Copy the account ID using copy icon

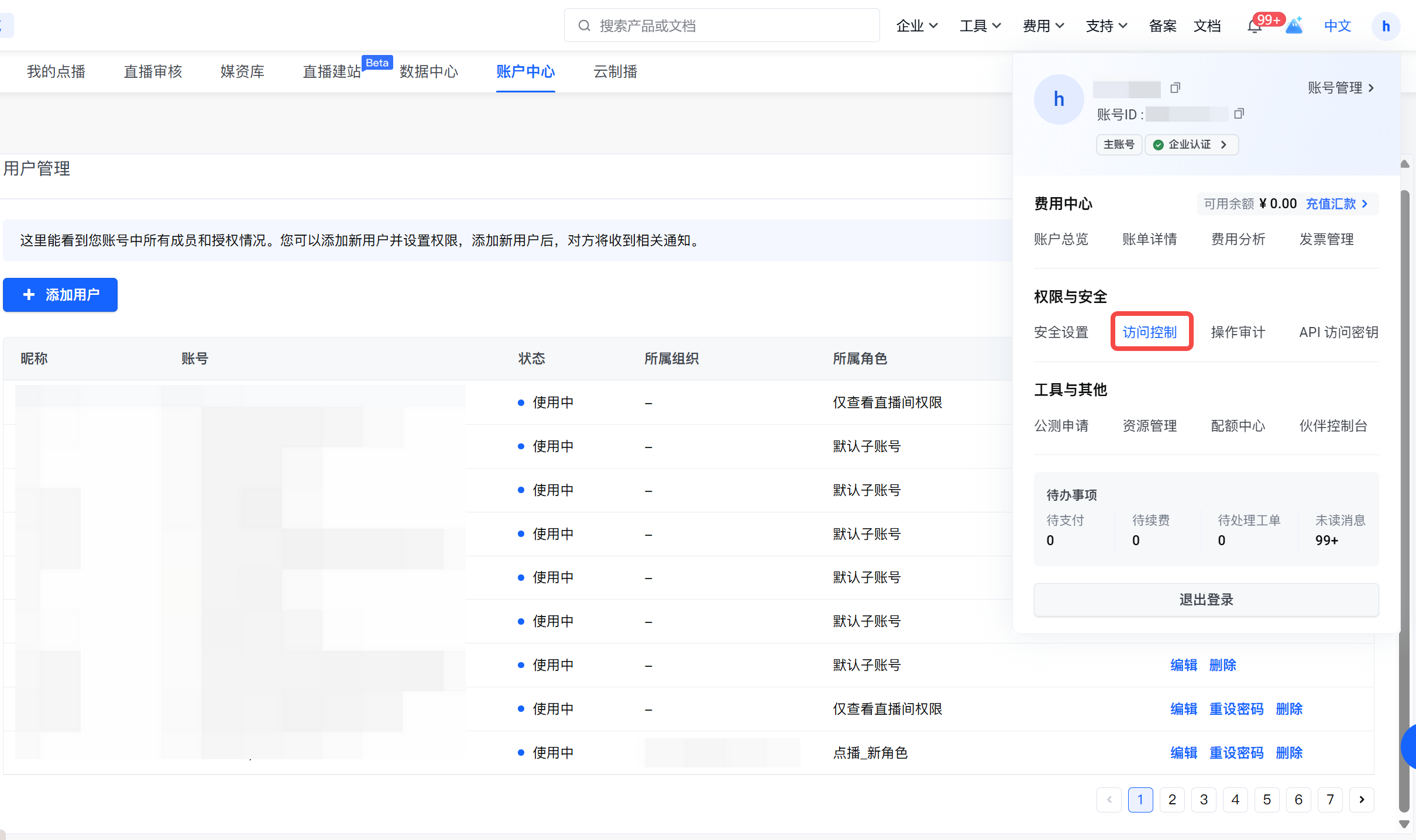(x=1239, y=113)
